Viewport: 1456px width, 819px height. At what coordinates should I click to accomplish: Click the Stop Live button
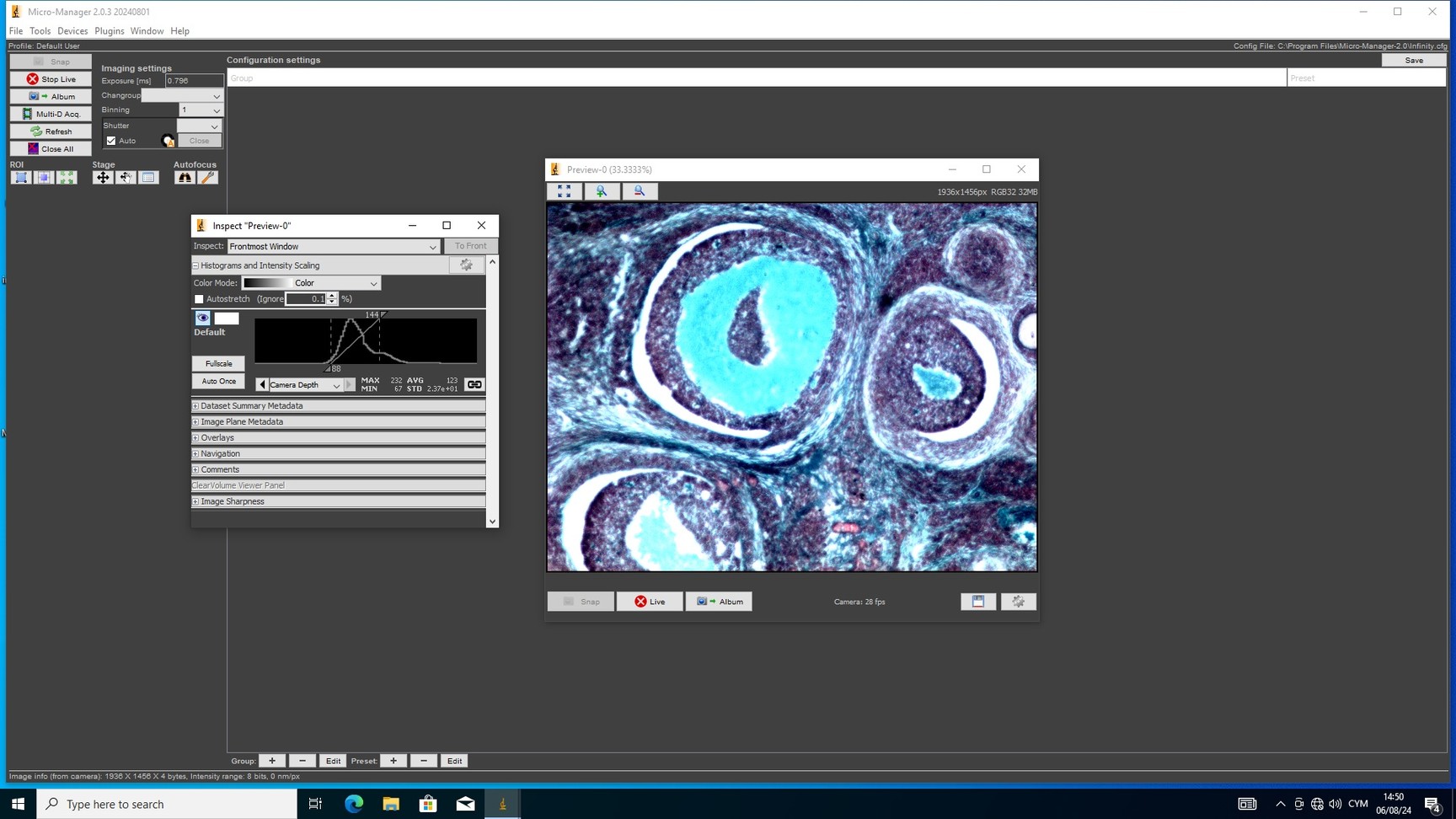pyautogui.click(x=51, y=79)
